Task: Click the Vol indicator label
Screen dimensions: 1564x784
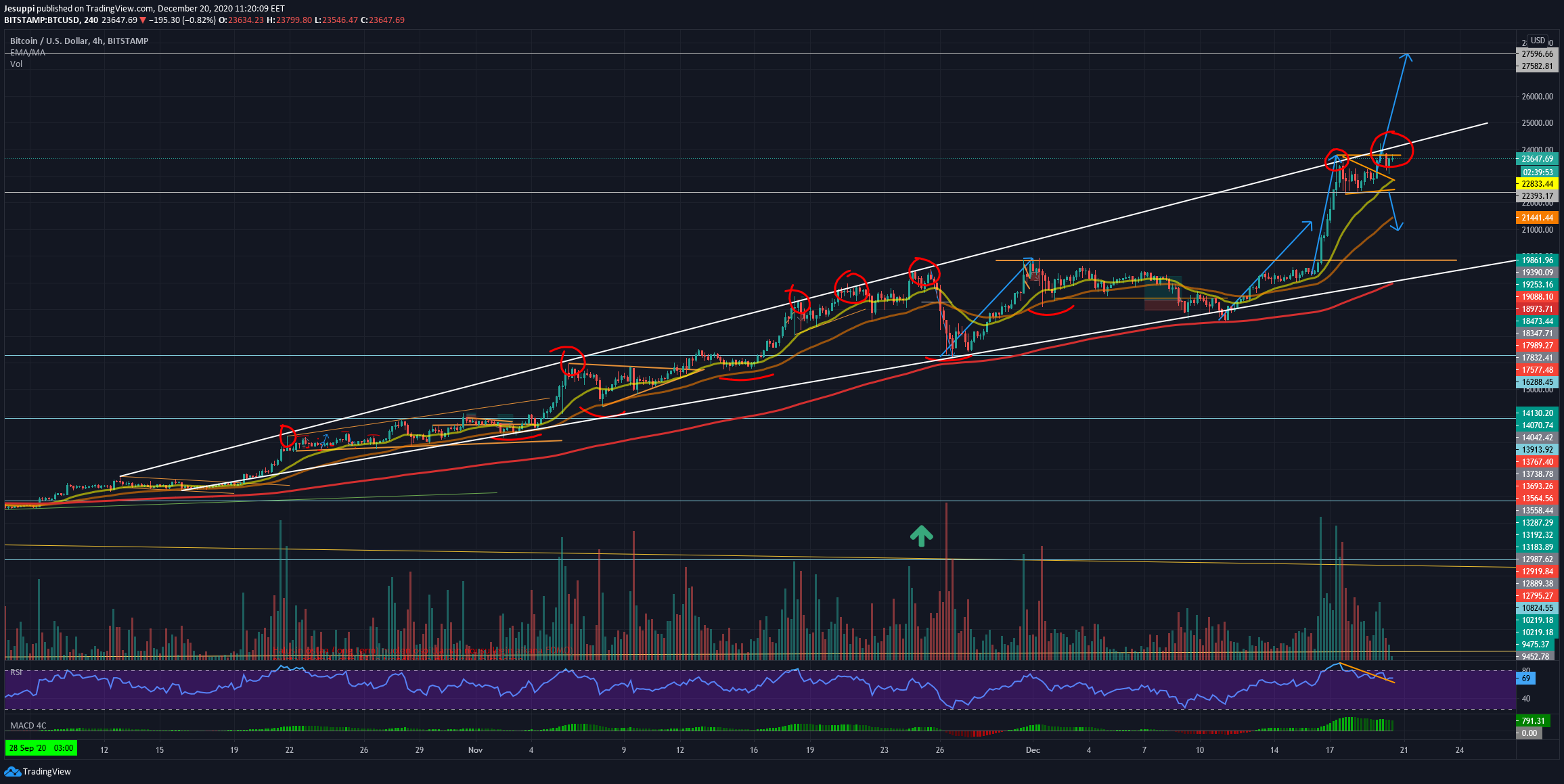Action: tap(16, 64)
